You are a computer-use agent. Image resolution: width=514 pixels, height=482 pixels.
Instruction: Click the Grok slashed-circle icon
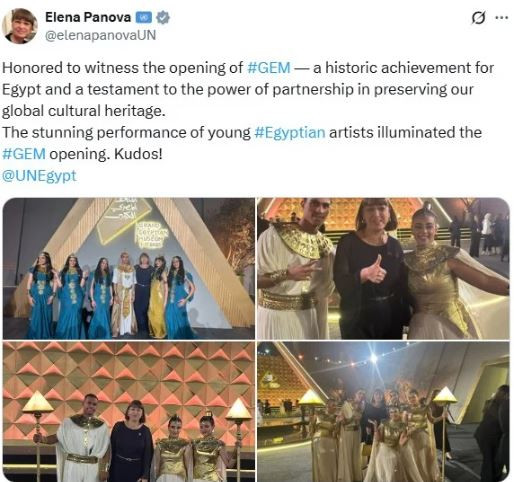pyautogui.click(x=478, y=18)
